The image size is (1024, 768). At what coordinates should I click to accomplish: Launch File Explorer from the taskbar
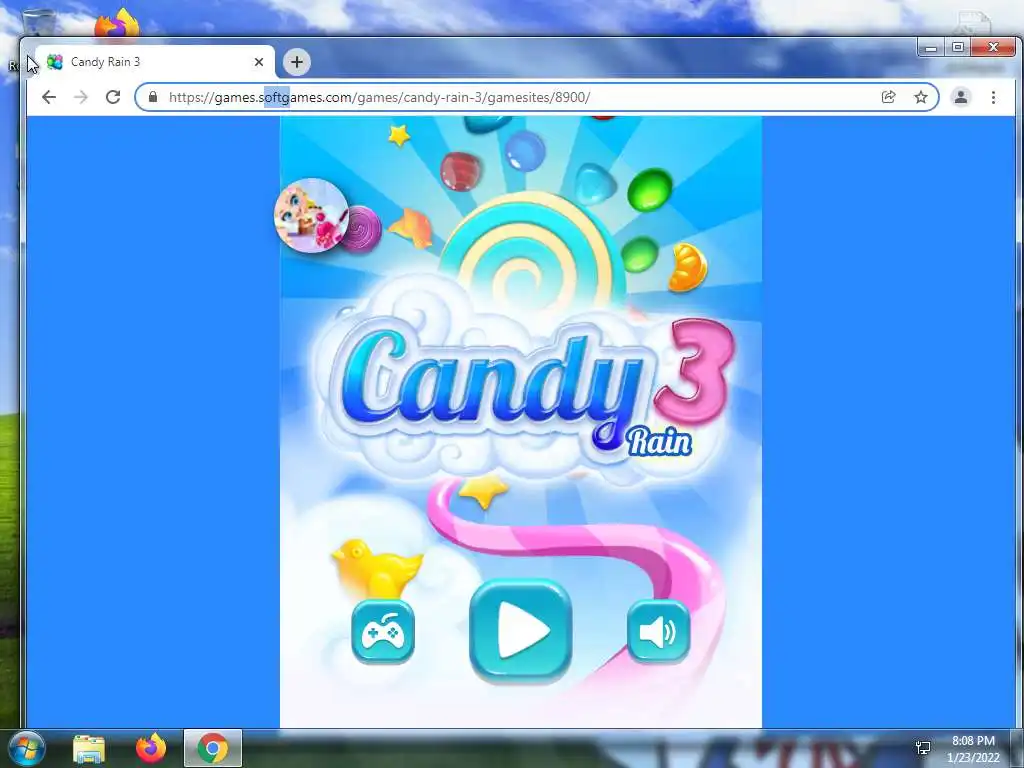[89, 748]
